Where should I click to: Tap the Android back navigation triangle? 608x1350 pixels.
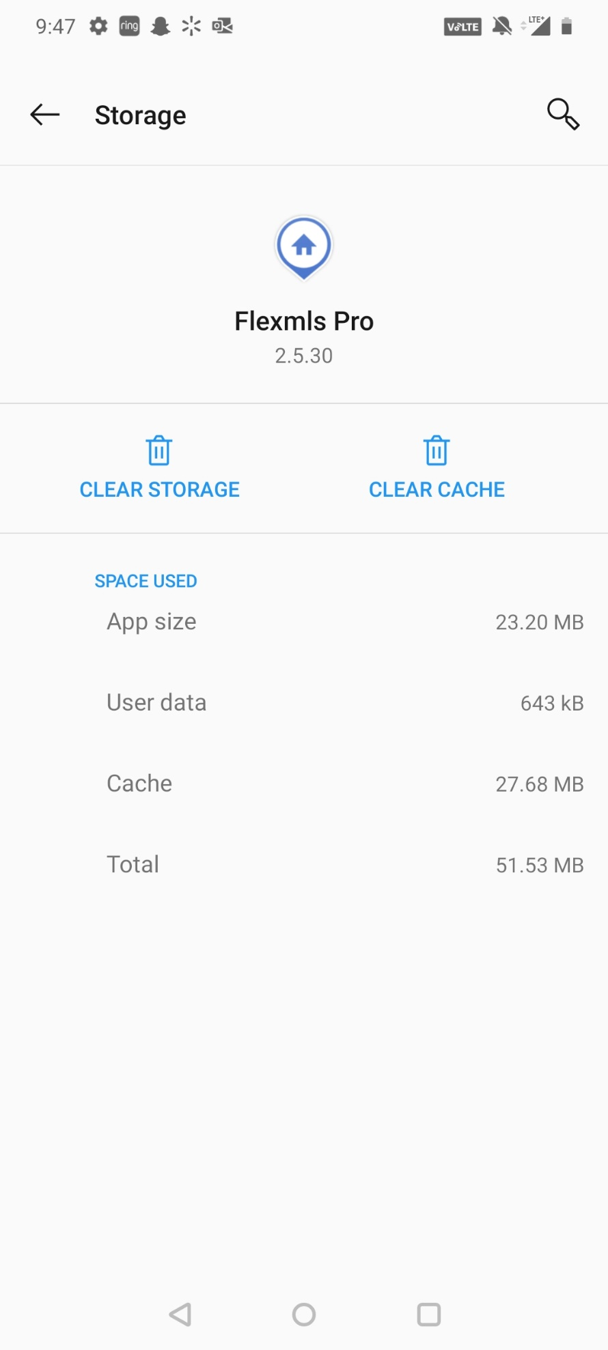coord(180,1314)
